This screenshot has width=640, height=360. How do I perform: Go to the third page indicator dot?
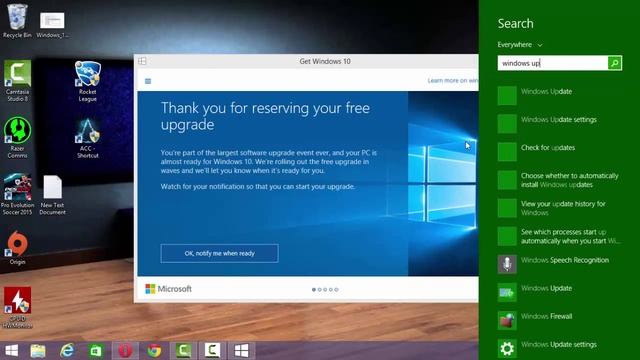coord(325,290)
